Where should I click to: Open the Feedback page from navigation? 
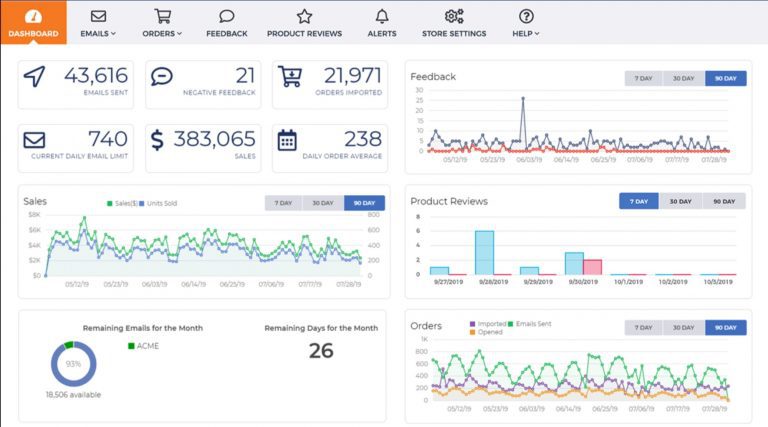point(227,23)
